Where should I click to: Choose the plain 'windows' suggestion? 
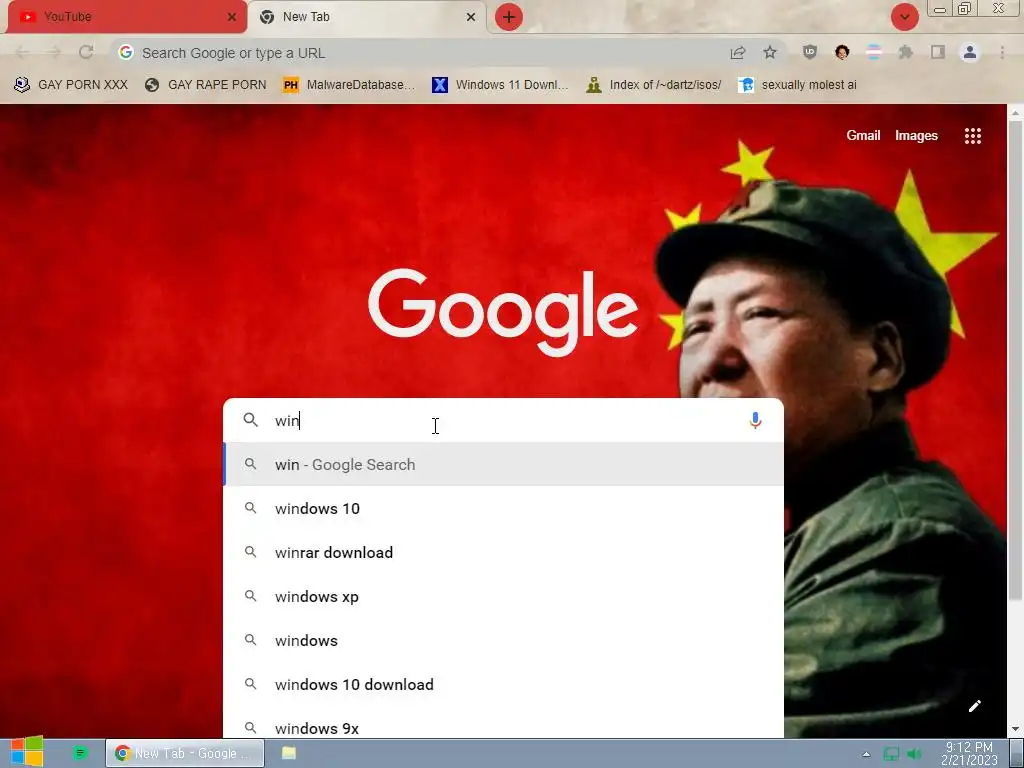pos(503,640)
